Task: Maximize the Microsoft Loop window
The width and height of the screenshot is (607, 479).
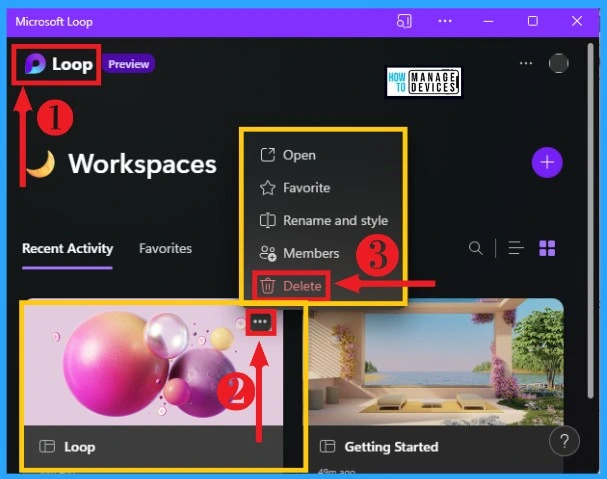Action: coord(533,21)
